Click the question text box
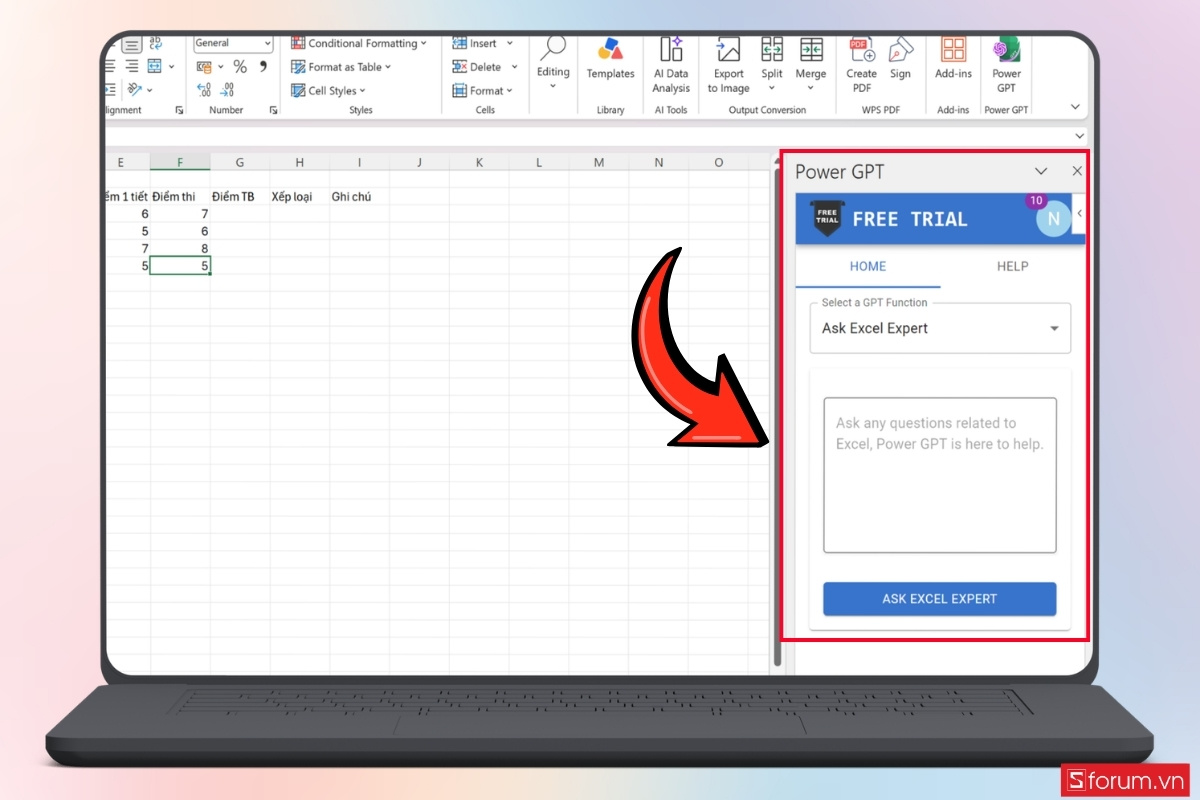The image size is (1200, 800). [940, 475]
